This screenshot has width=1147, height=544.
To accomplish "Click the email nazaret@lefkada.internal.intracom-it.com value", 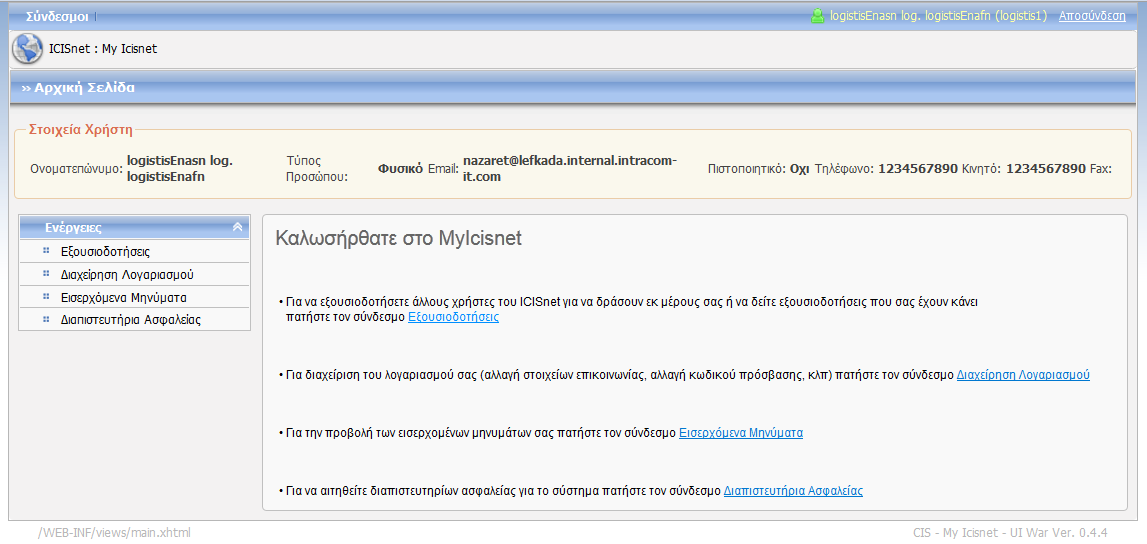I will coord(570,169).
